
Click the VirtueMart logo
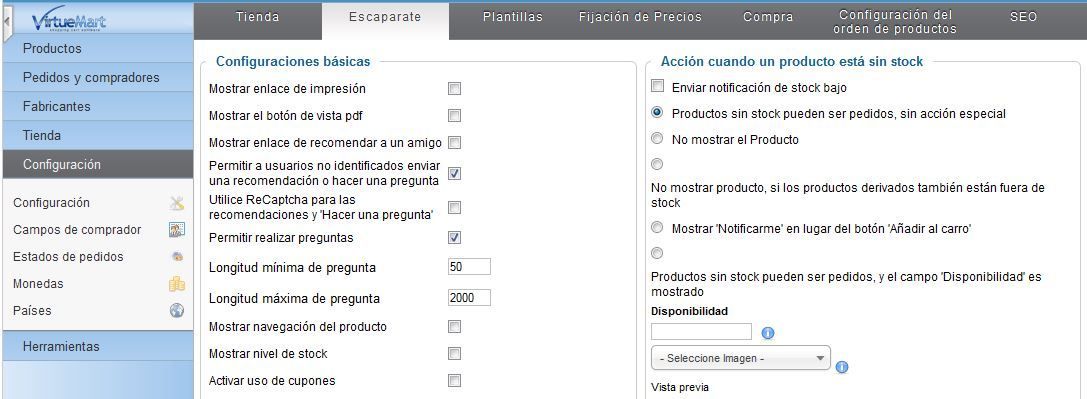click(69, 23)
